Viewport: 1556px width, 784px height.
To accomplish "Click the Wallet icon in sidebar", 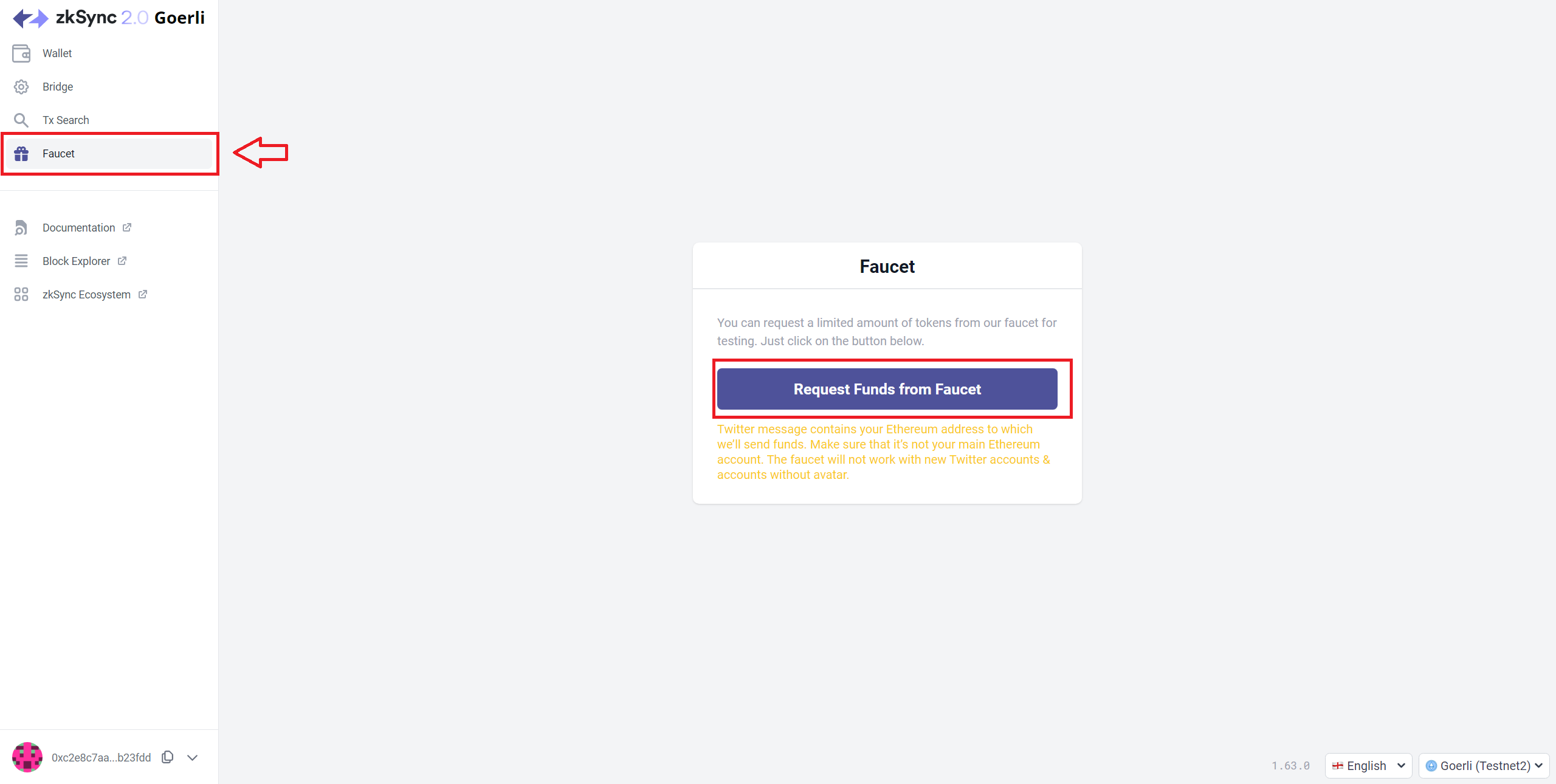I will [21, 53].
